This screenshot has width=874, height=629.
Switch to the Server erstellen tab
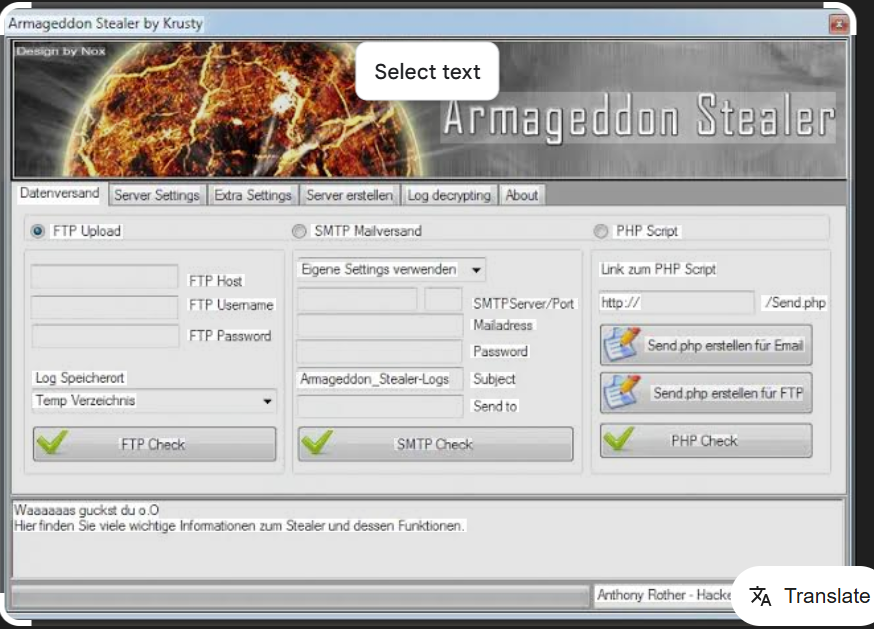[349, 195]
